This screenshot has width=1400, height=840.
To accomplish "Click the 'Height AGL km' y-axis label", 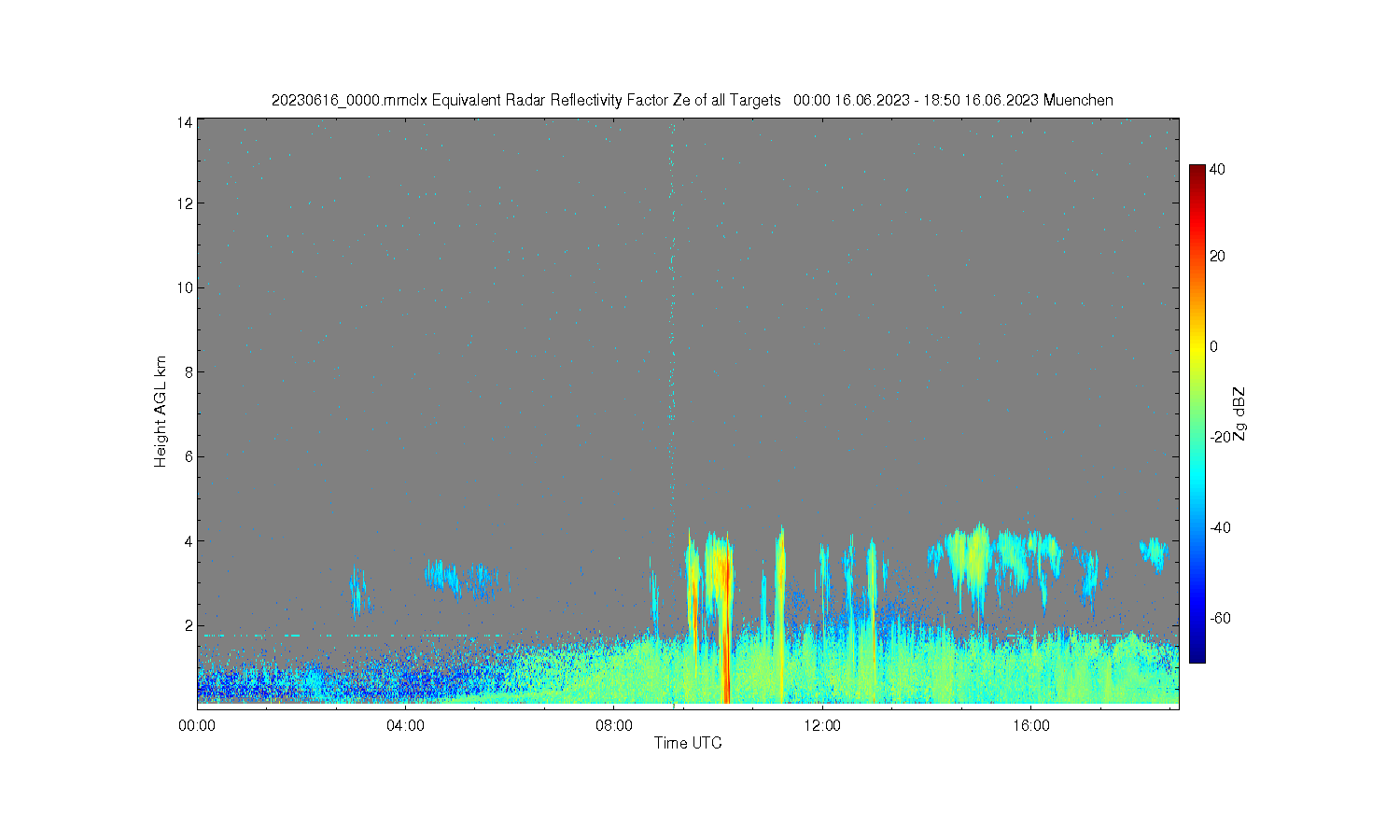I will coord(161,412).
